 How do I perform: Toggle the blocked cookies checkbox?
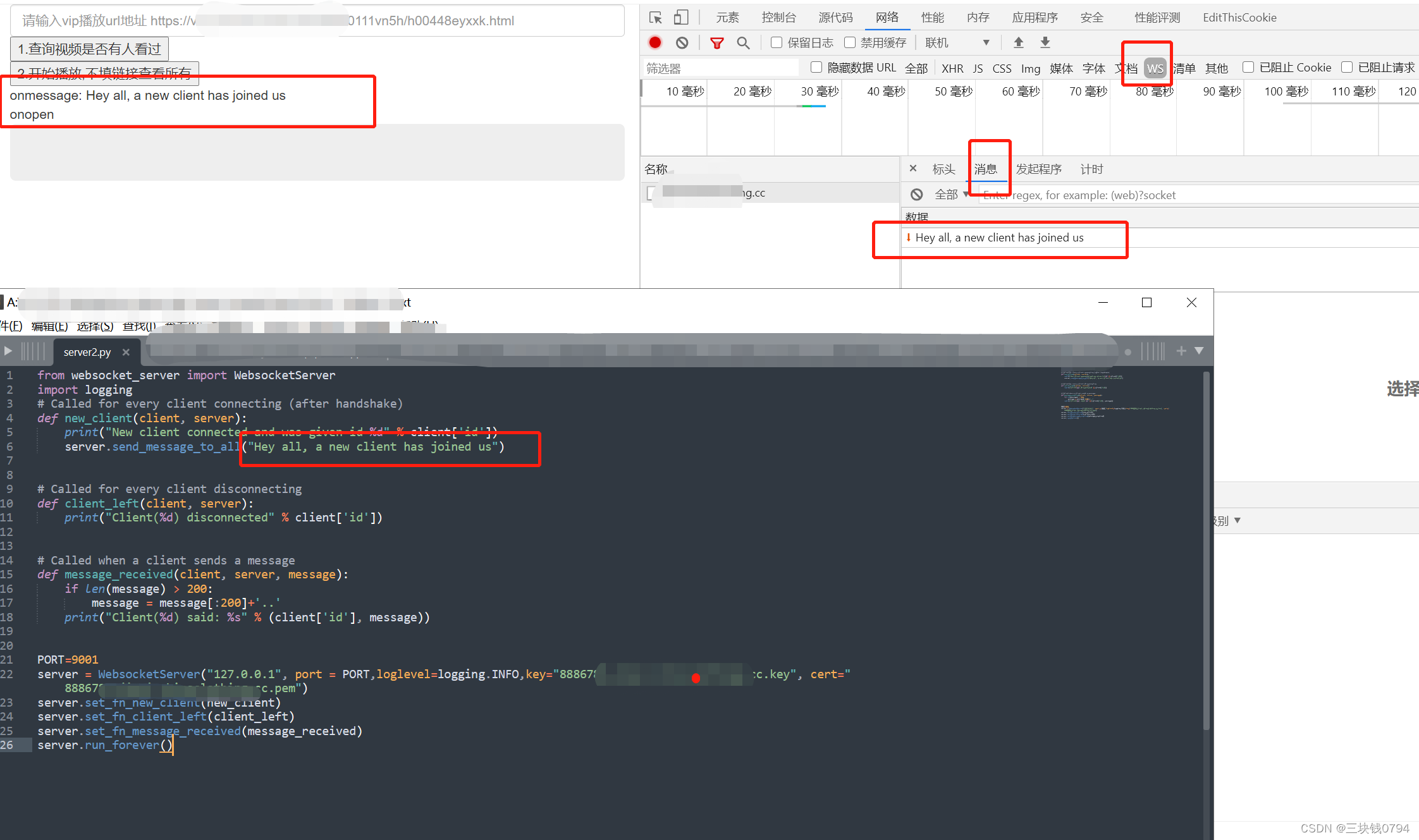1248,67
